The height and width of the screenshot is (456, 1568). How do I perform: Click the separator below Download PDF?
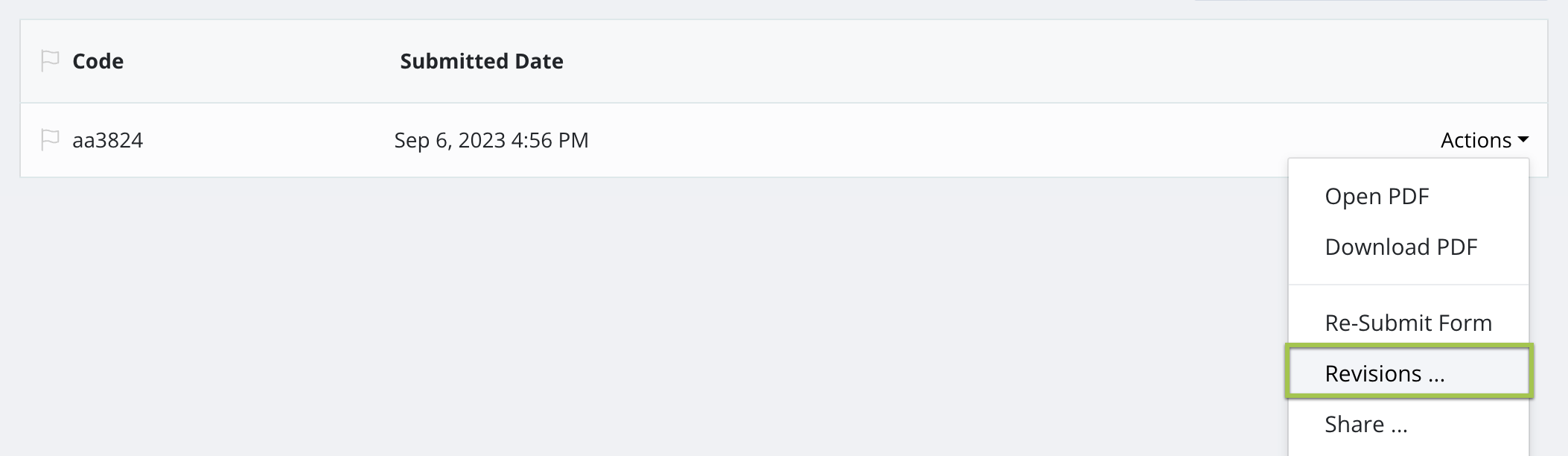pos(1408,284)
